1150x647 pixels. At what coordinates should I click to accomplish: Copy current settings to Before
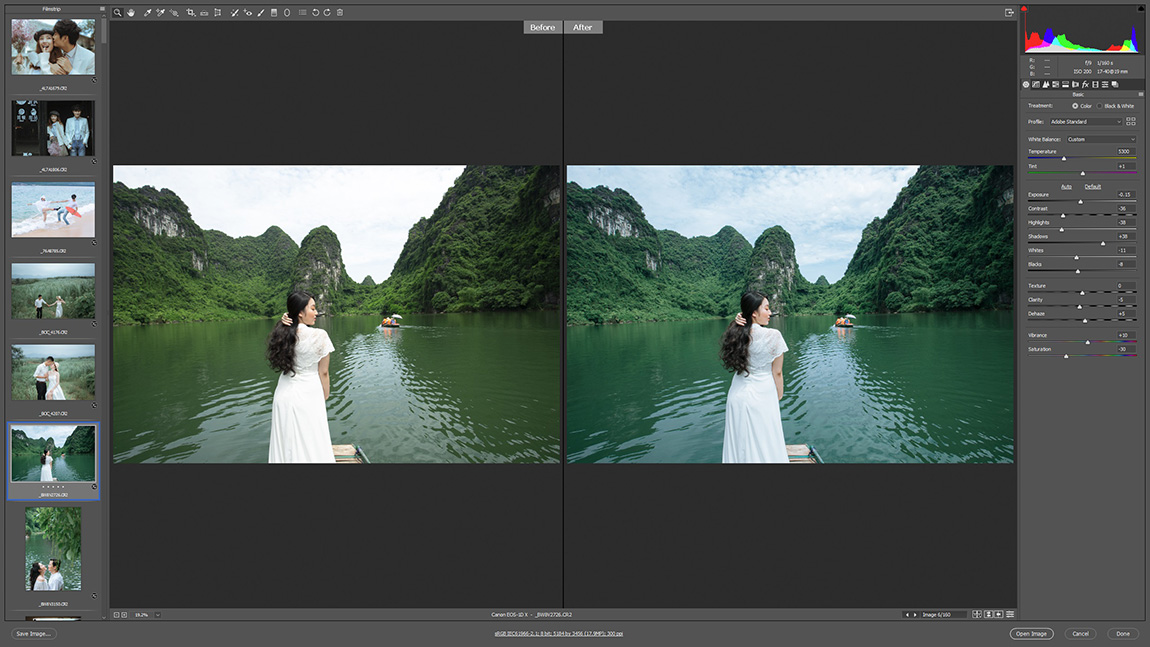pyautogui.click(x=998, y=614)
